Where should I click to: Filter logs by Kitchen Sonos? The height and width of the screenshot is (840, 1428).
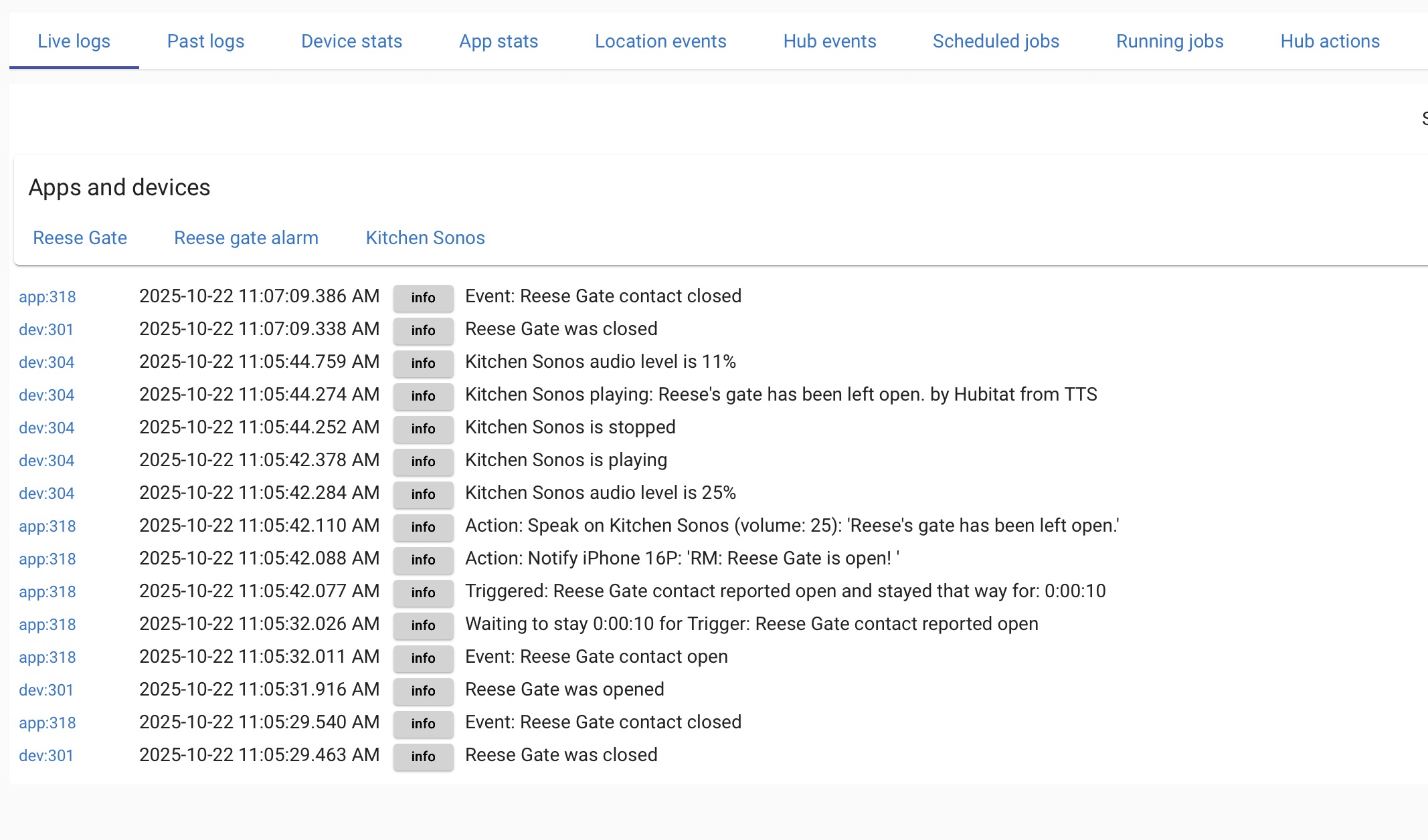coord(425,238)
